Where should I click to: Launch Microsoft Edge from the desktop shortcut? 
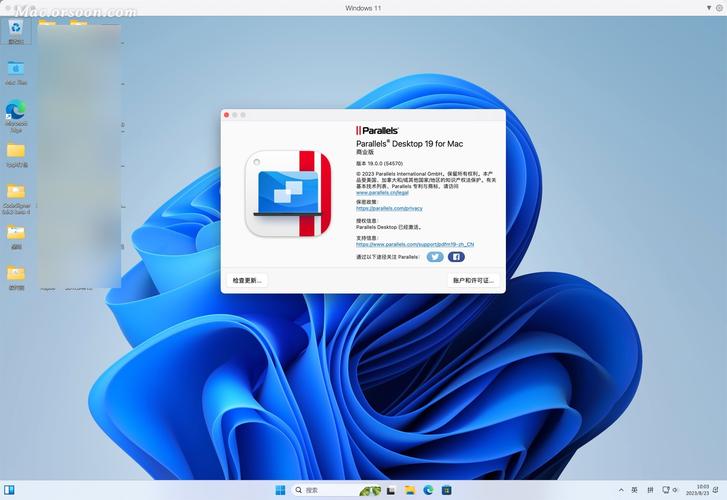16,115
